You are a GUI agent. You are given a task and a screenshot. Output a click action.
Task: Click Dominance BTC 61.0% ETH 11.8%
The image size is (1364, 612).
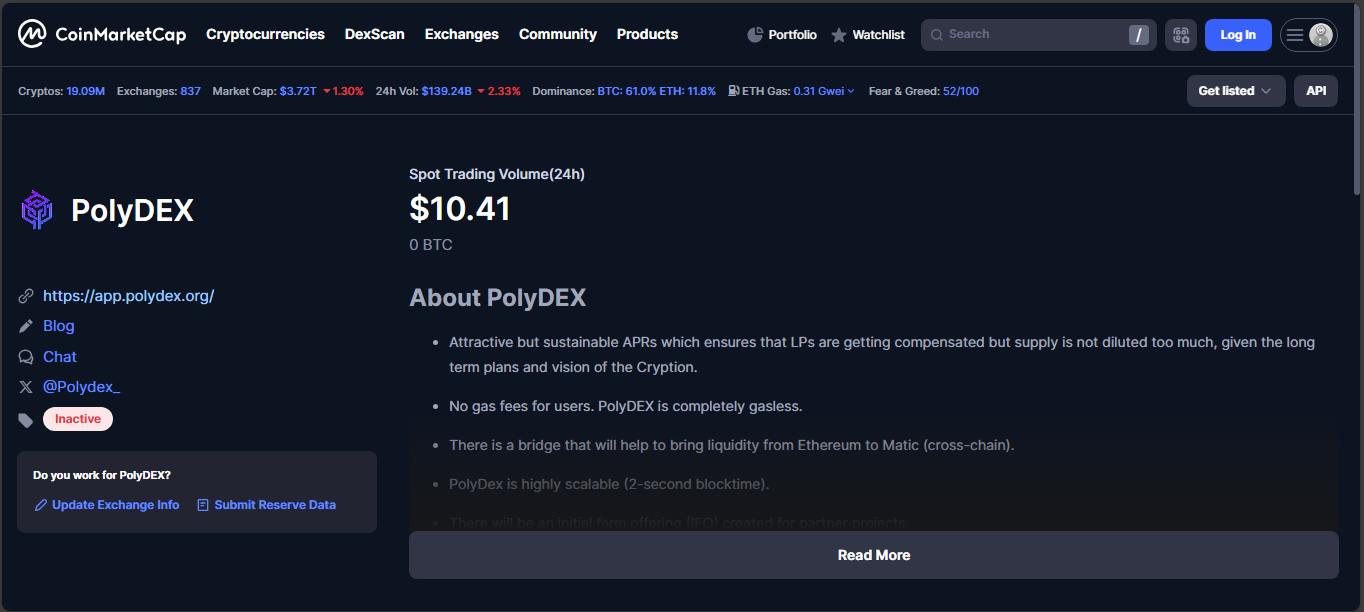[656, 91]
